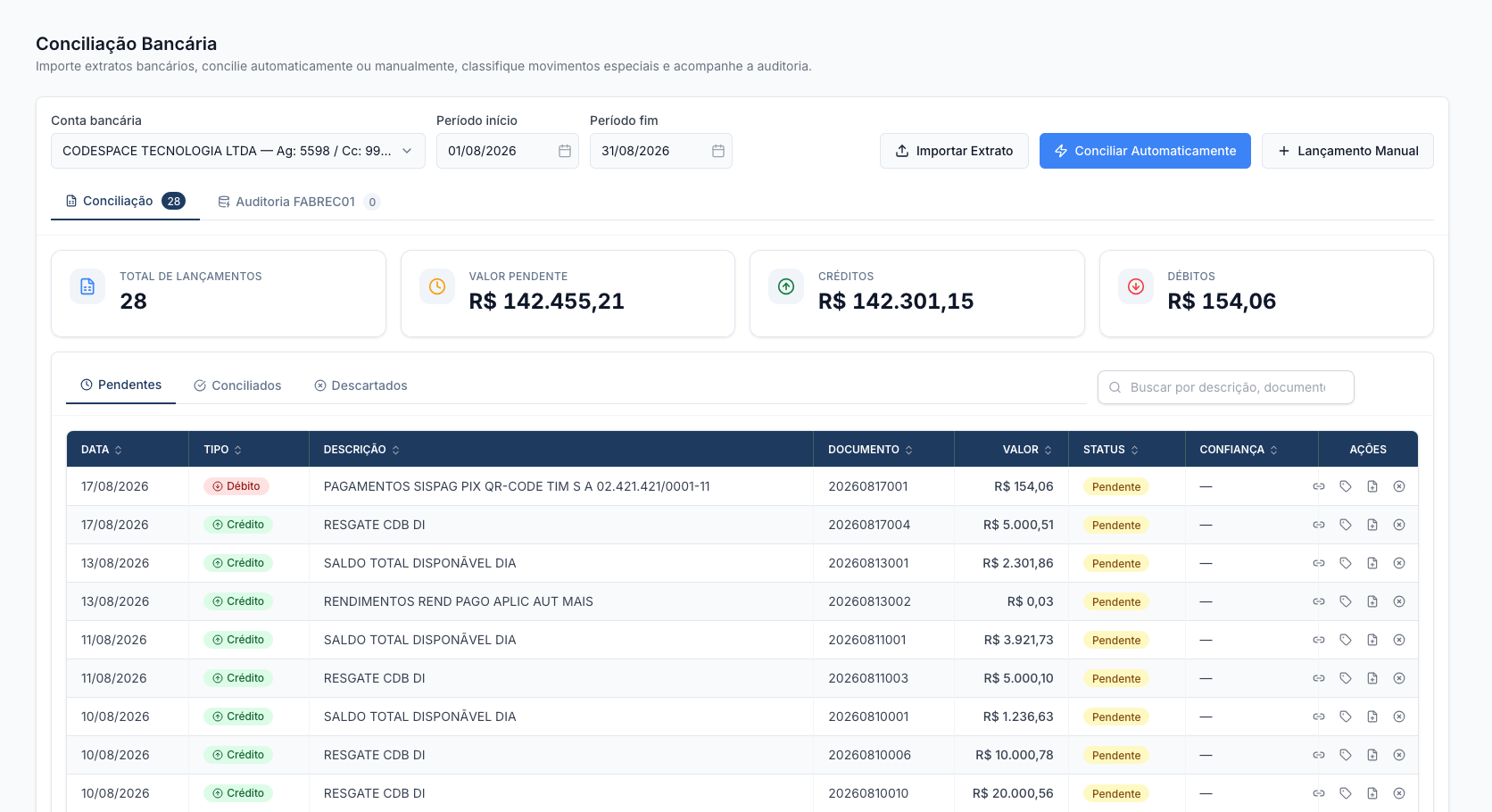Click file icon in the 20260810001 row

click(1372, 717)
